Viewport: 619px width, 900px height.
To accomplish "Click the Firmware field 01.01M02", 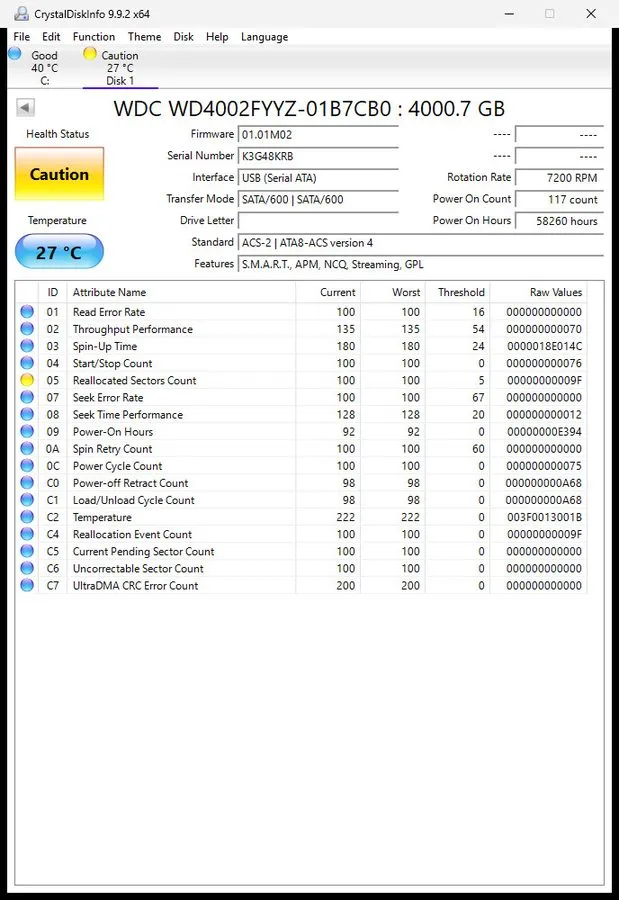I will 318,135.
